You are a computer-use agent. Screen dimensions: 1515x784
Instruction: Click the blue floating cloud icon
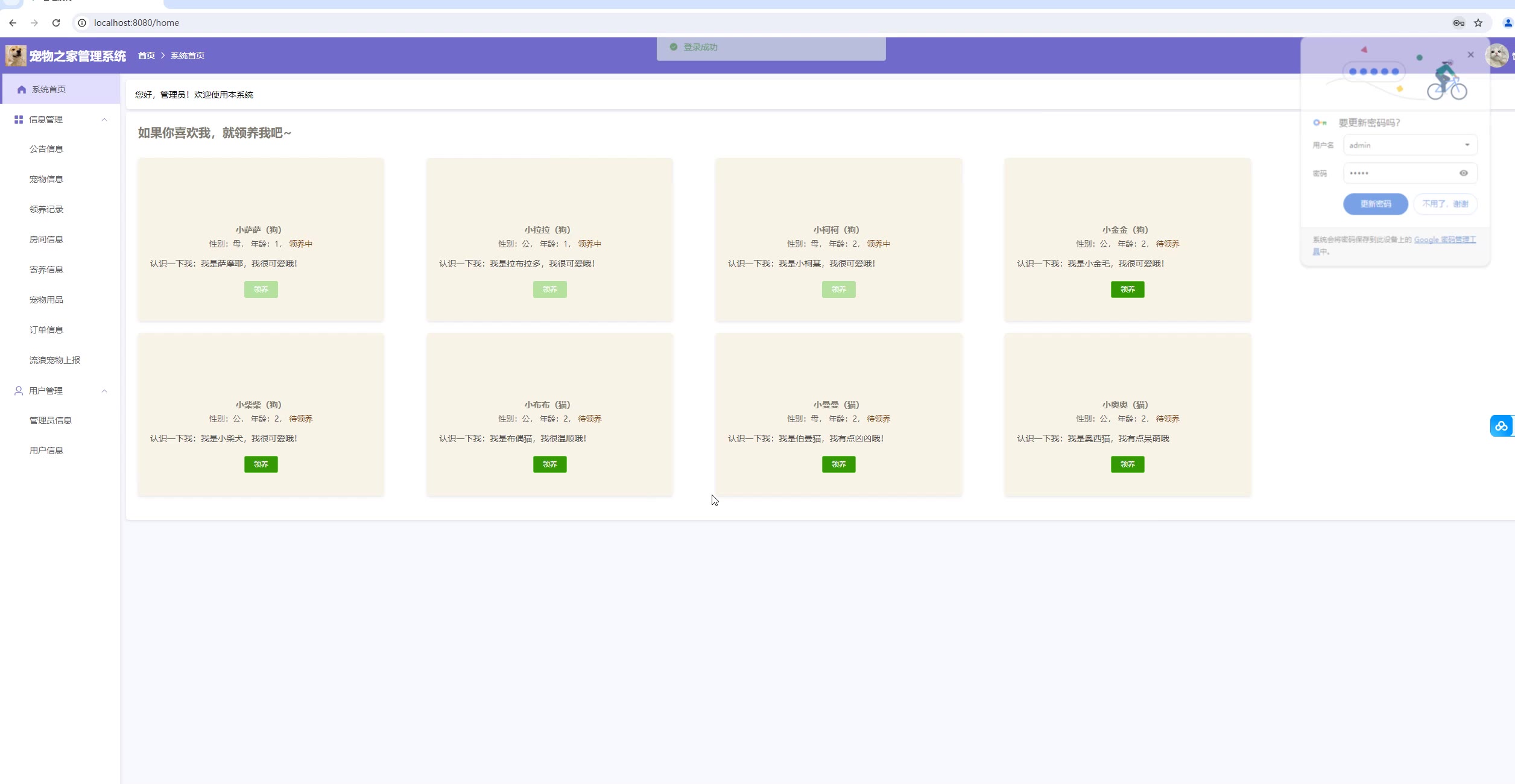[1501, 426]
